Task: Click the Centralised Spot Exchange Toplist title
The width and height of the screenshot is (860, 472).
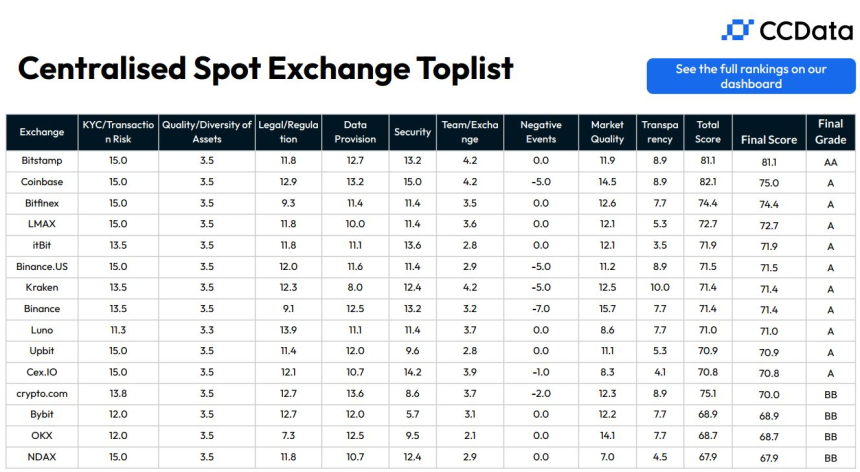Action: tap(265, 68)
